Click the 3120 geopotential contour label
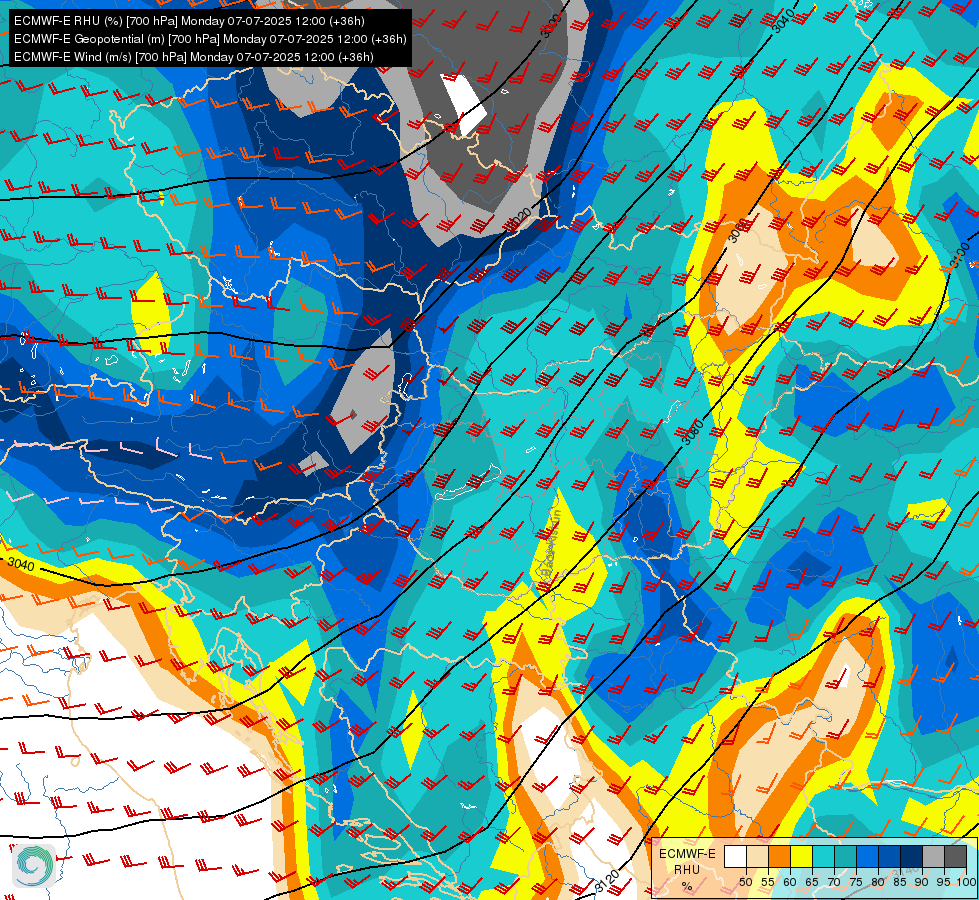 click(606, 881)
